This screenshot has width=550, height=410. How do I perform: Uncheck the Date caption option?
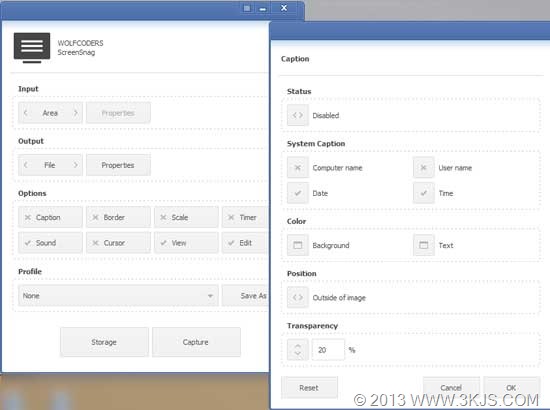pos(298,193)
